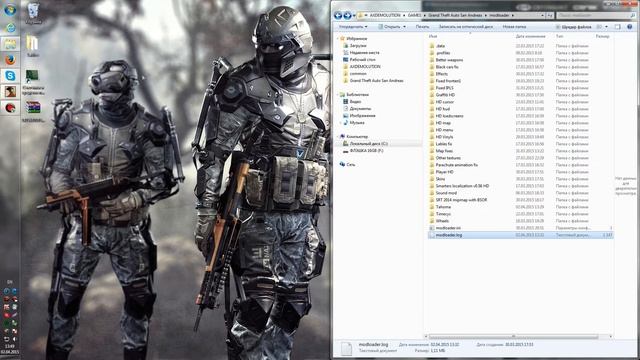Open Skype from the taskbar
Screen dimensions: 640x360
(10, 76)
